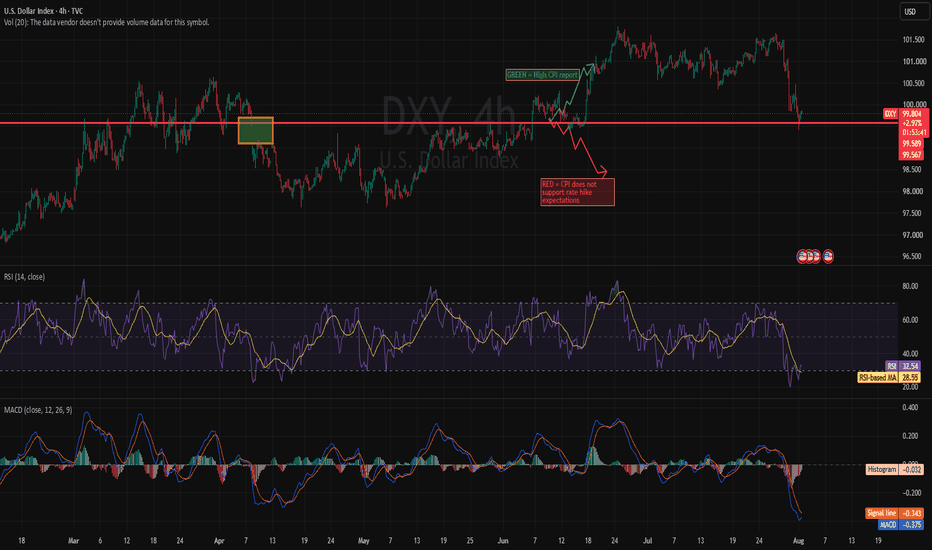The width and height of the screenshot is (932, 550).
Task: Click the isolated US flag economic event icon
Action: click(x=828, y=256)
